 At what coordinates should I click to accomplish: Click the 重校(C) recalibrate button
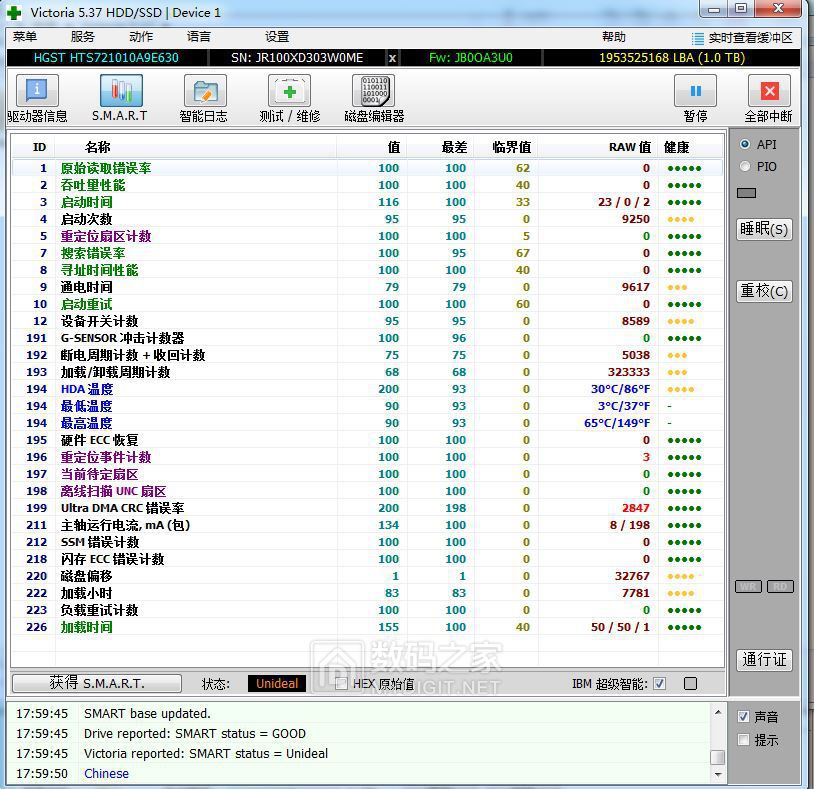point(764,291)
